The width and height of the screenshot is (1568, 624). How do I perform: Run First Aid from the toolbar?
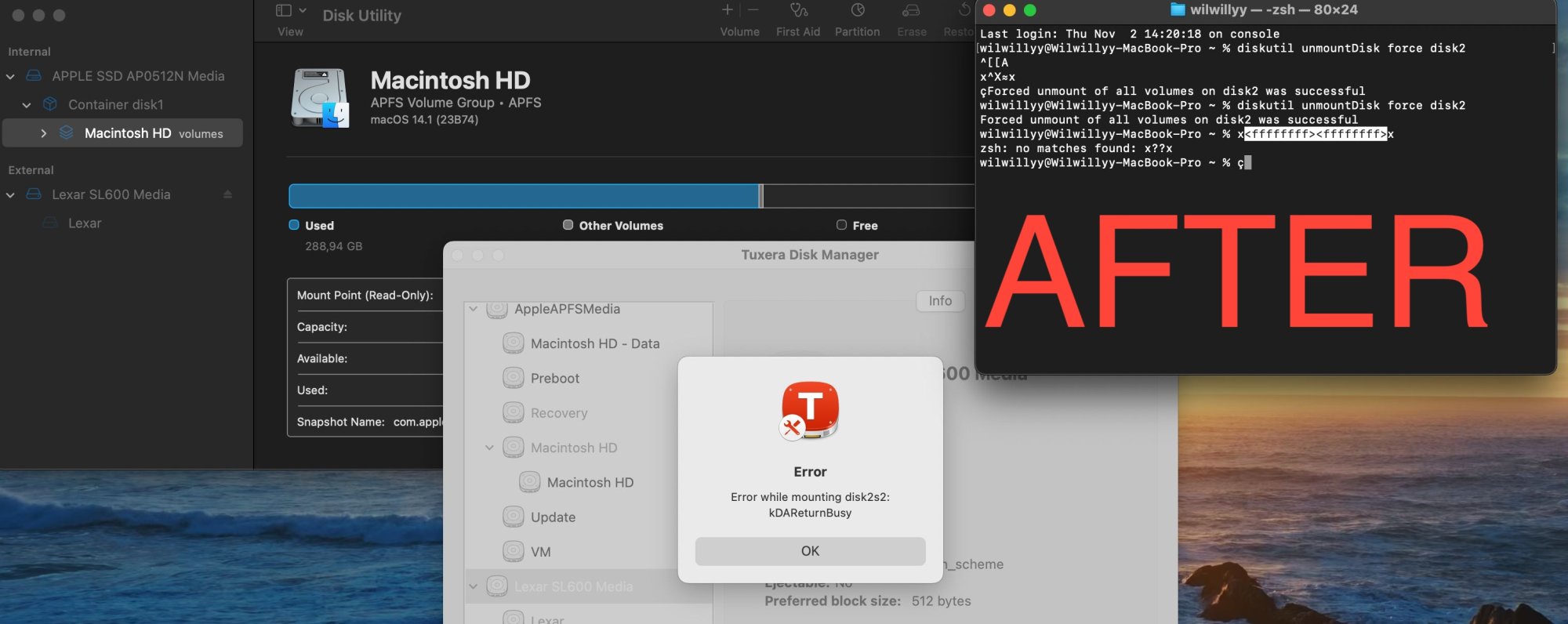click(x=798, y=20)
